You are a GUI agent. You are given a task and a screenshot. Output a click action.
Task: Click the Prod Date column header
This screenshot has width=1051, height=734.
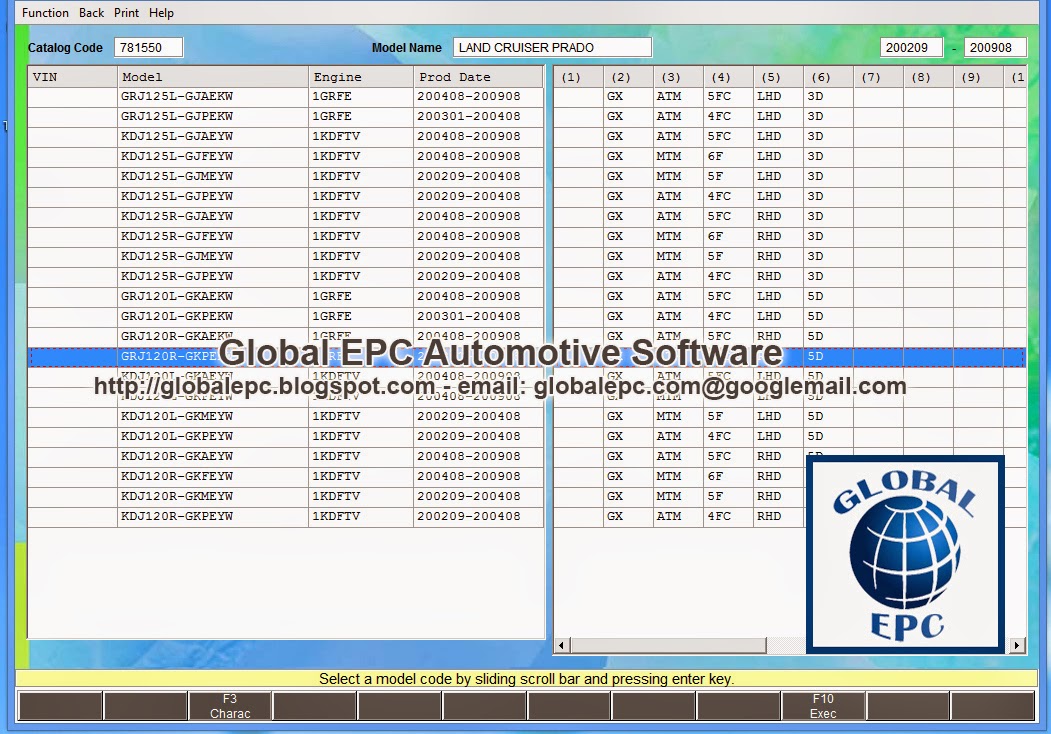coord(478,76)
